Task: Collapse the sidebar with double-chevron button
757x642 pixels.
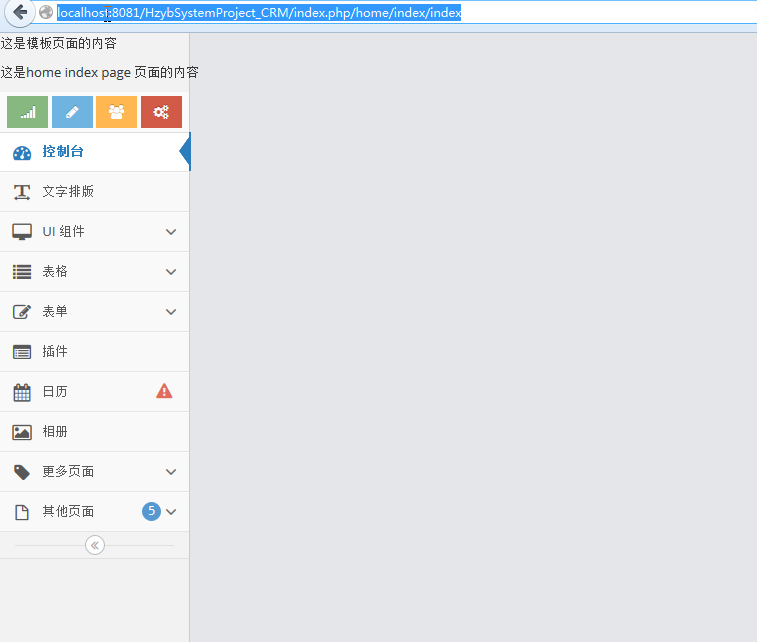Action: (95, 545)
